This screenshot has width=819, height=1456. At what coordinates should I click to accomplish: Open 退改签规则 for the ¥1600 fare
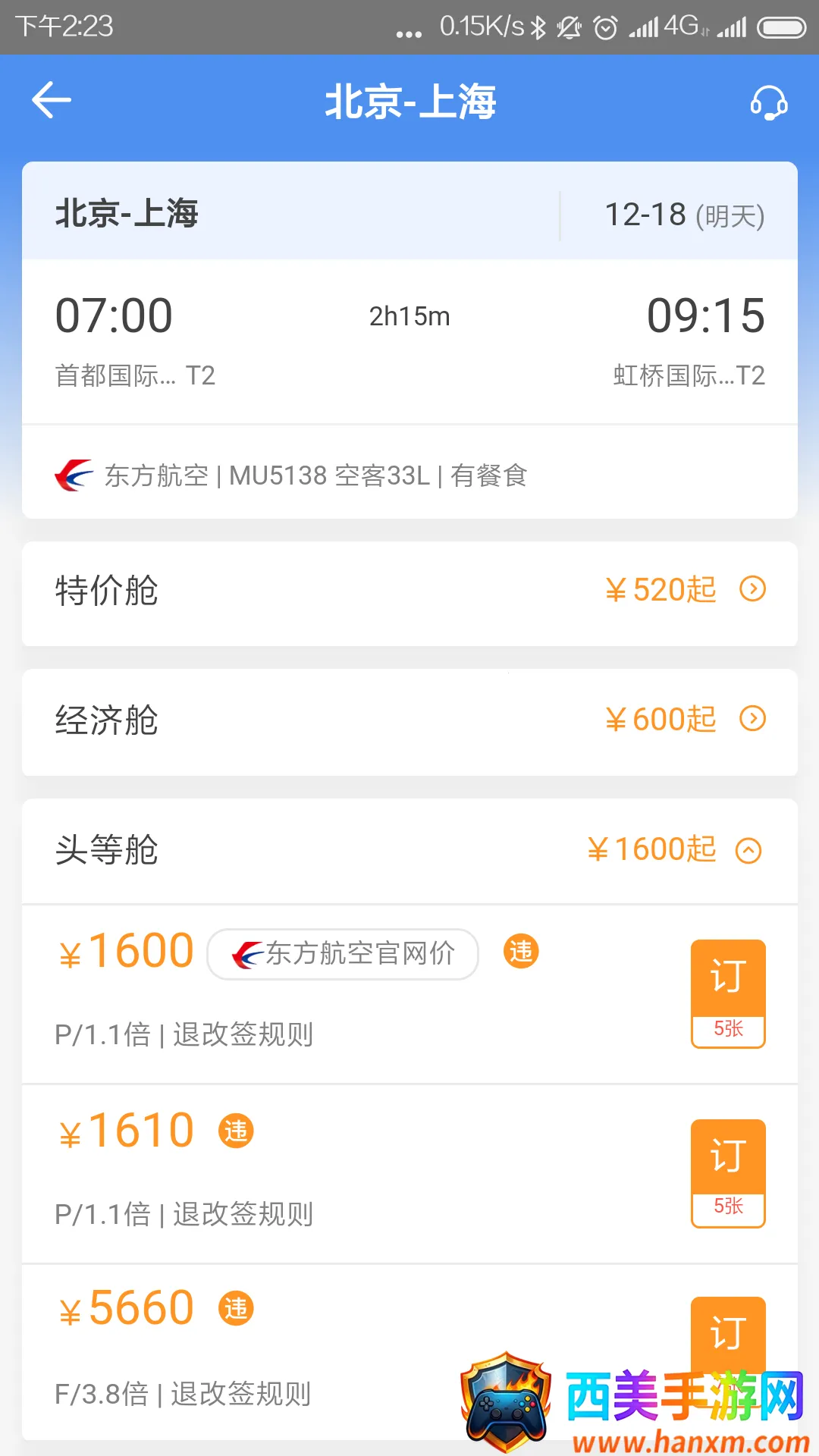coord(243,1034)
